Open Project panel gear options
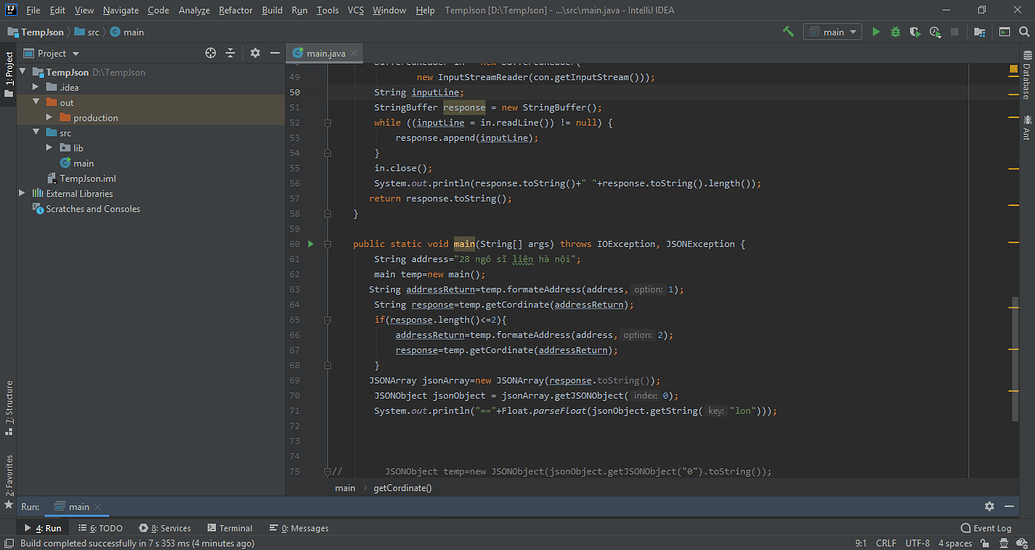This screenshot has height=550, width=1035. point(255,53)
